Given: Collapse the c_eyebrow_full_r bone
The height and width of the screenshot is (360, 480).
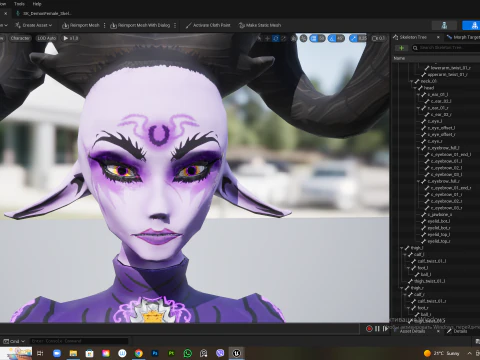Looking at the screenshot, I should tap(419, 181).
